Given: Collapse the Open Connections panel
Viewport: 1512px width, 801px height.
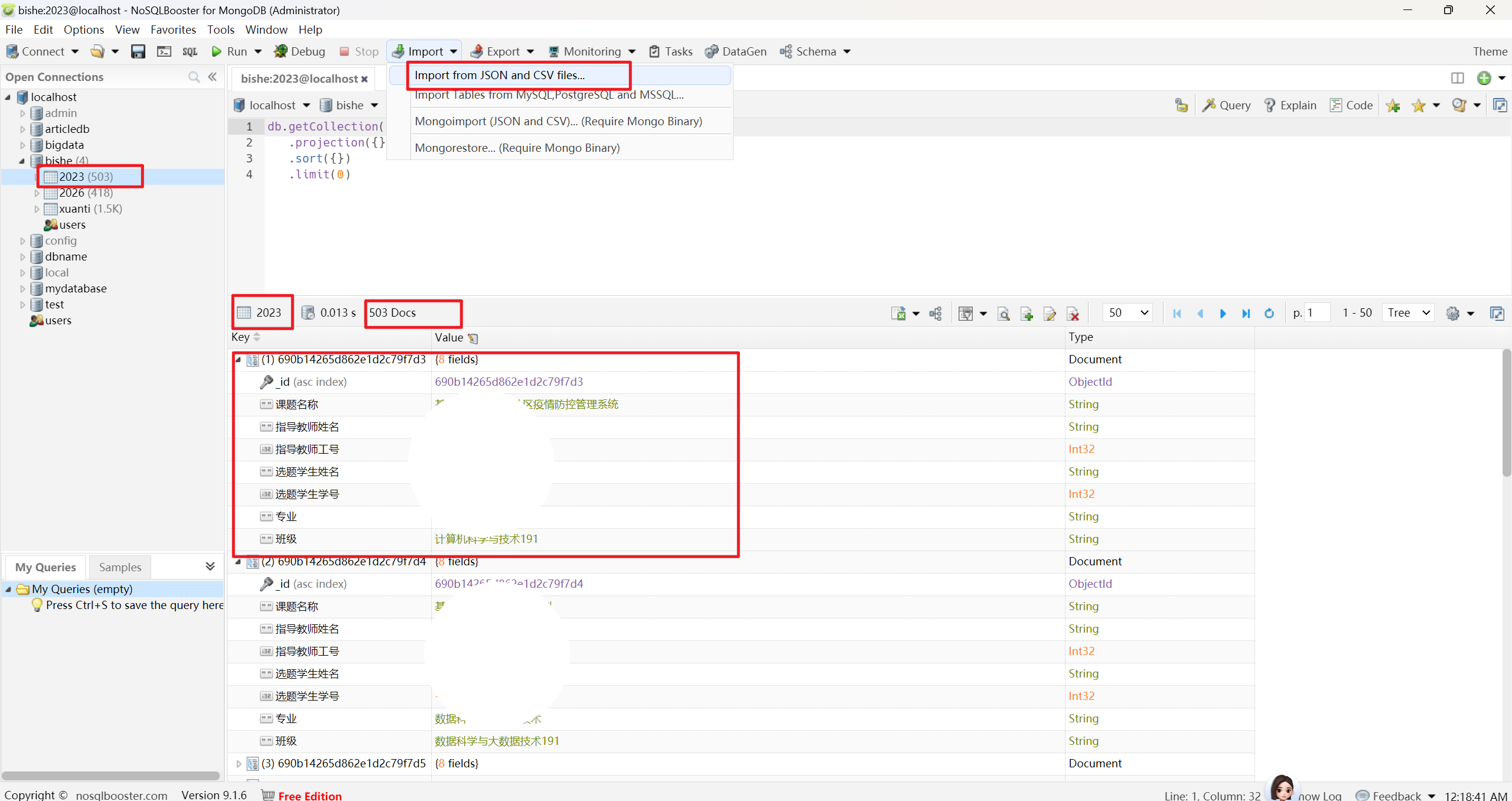Looking at the screenshot, I should [x=213, y=77].
